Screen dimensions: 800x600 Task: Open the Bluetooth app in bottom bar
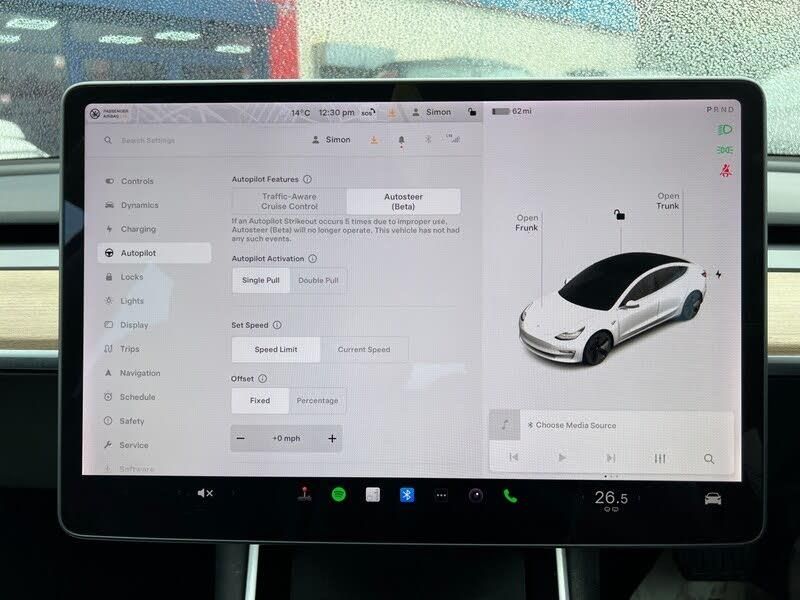(407, 495)
